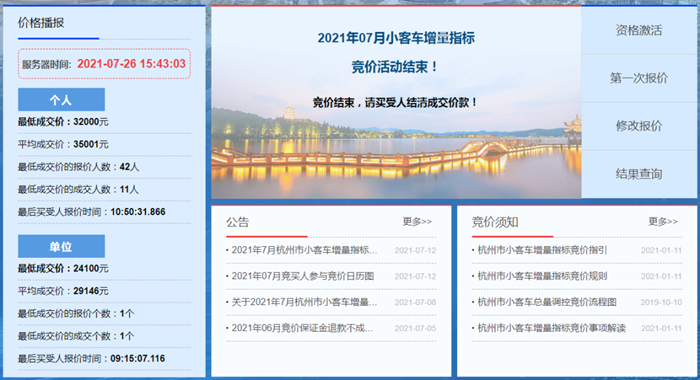700x380 pixels.
Task: Open 杭州市小客车总量调控竞价流程图 link
Action: coord(546,302)
